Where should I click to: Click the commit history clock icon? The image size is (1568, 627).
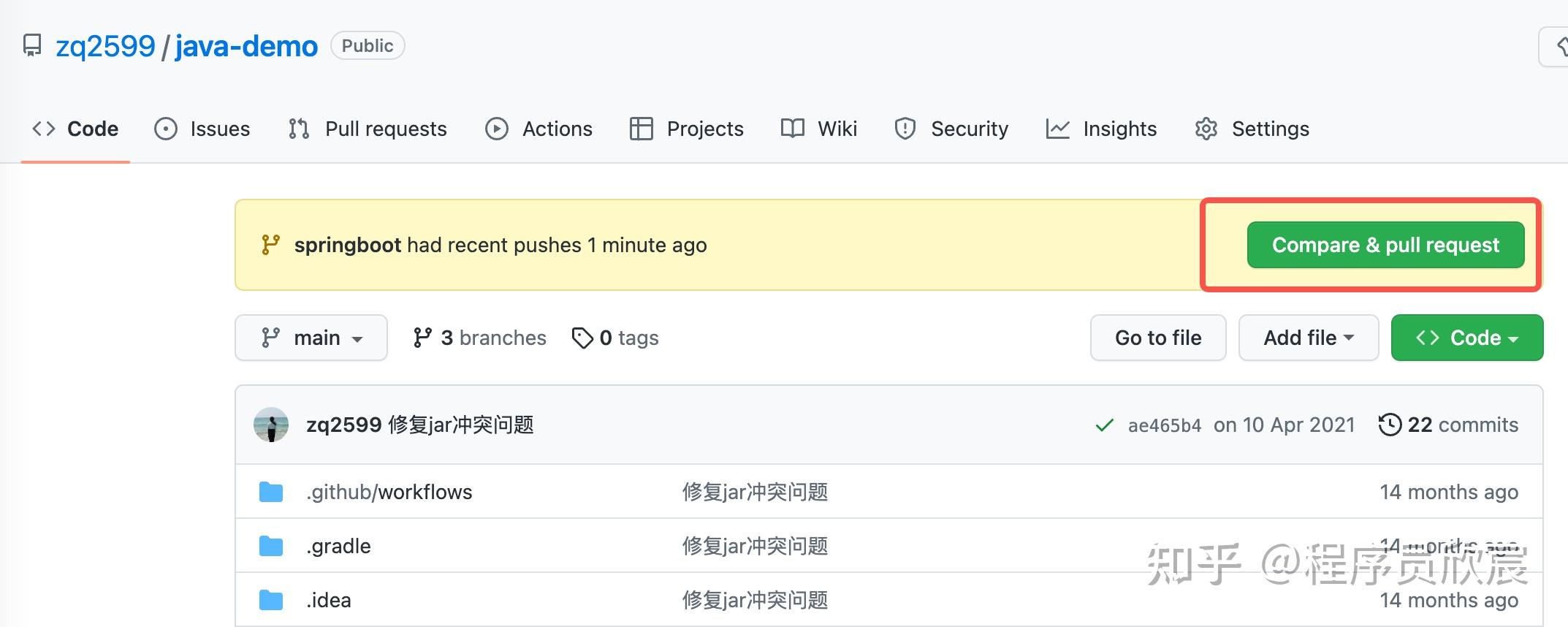click(1389, 425)
